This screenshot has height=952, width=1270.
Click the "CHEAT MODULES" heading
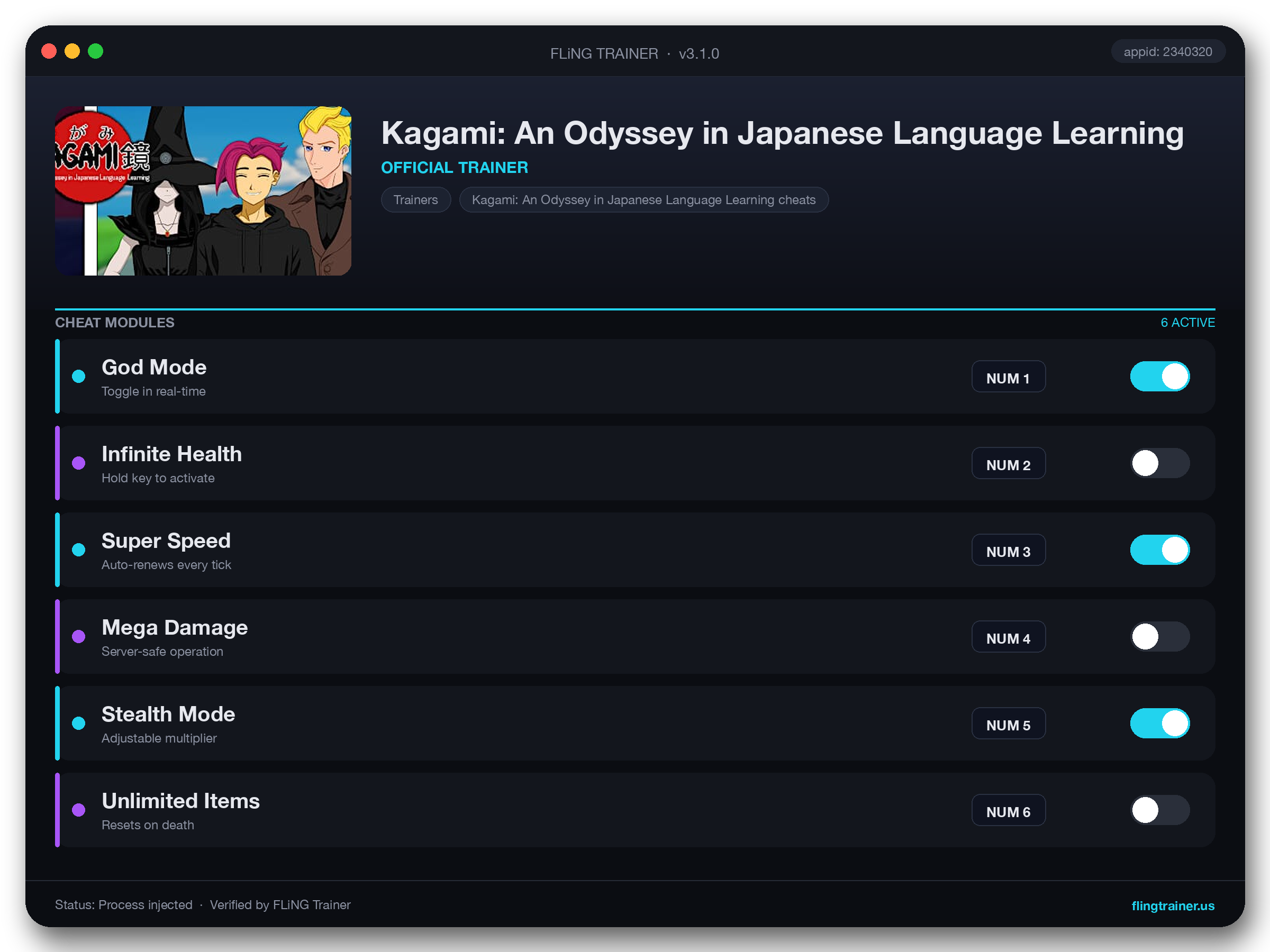(115, 323)
